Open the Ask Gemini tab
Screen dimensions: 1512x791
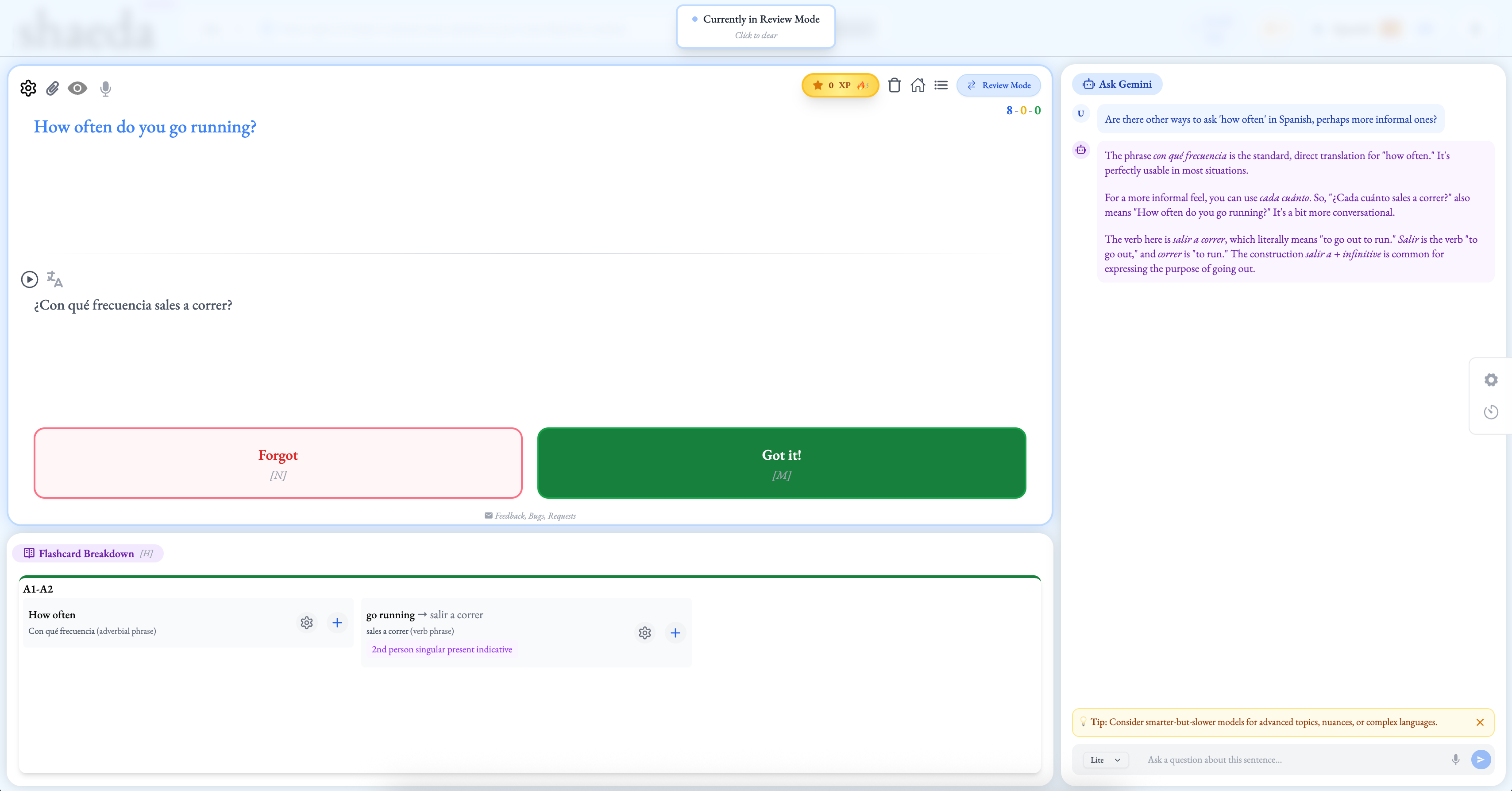1117,84
